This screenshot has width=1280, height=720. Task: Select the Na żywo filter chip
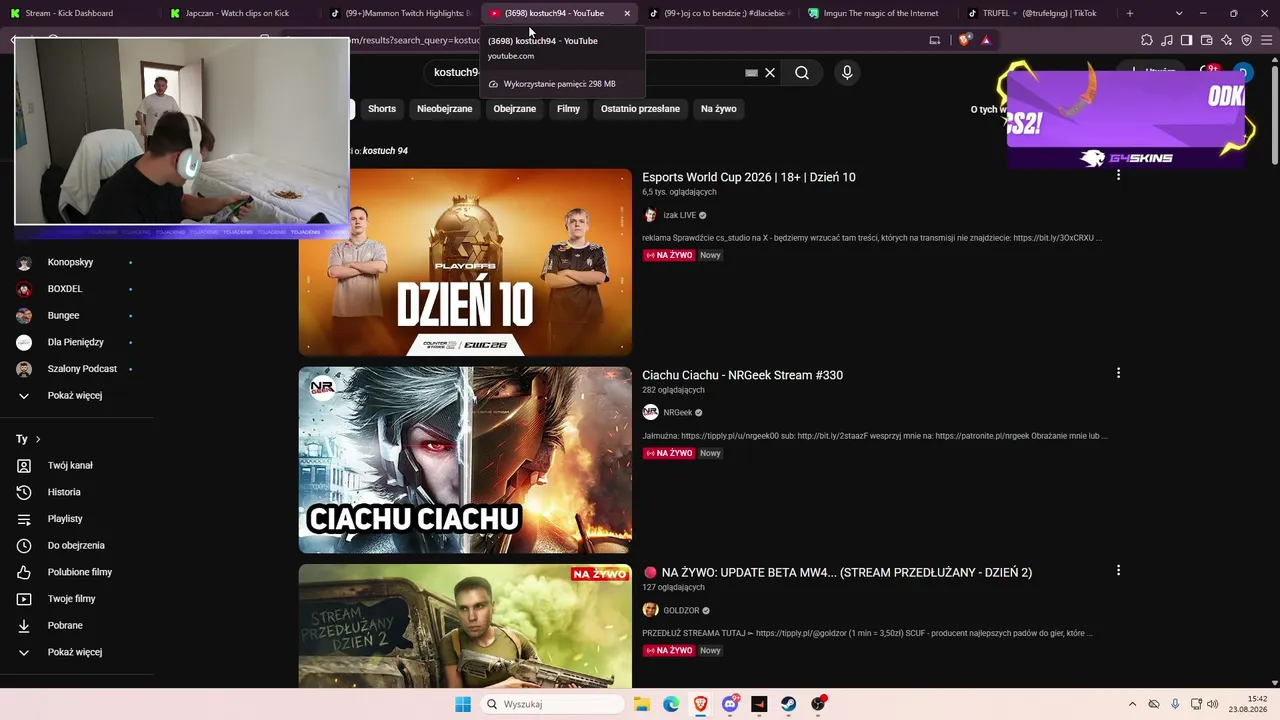(719, 109)
